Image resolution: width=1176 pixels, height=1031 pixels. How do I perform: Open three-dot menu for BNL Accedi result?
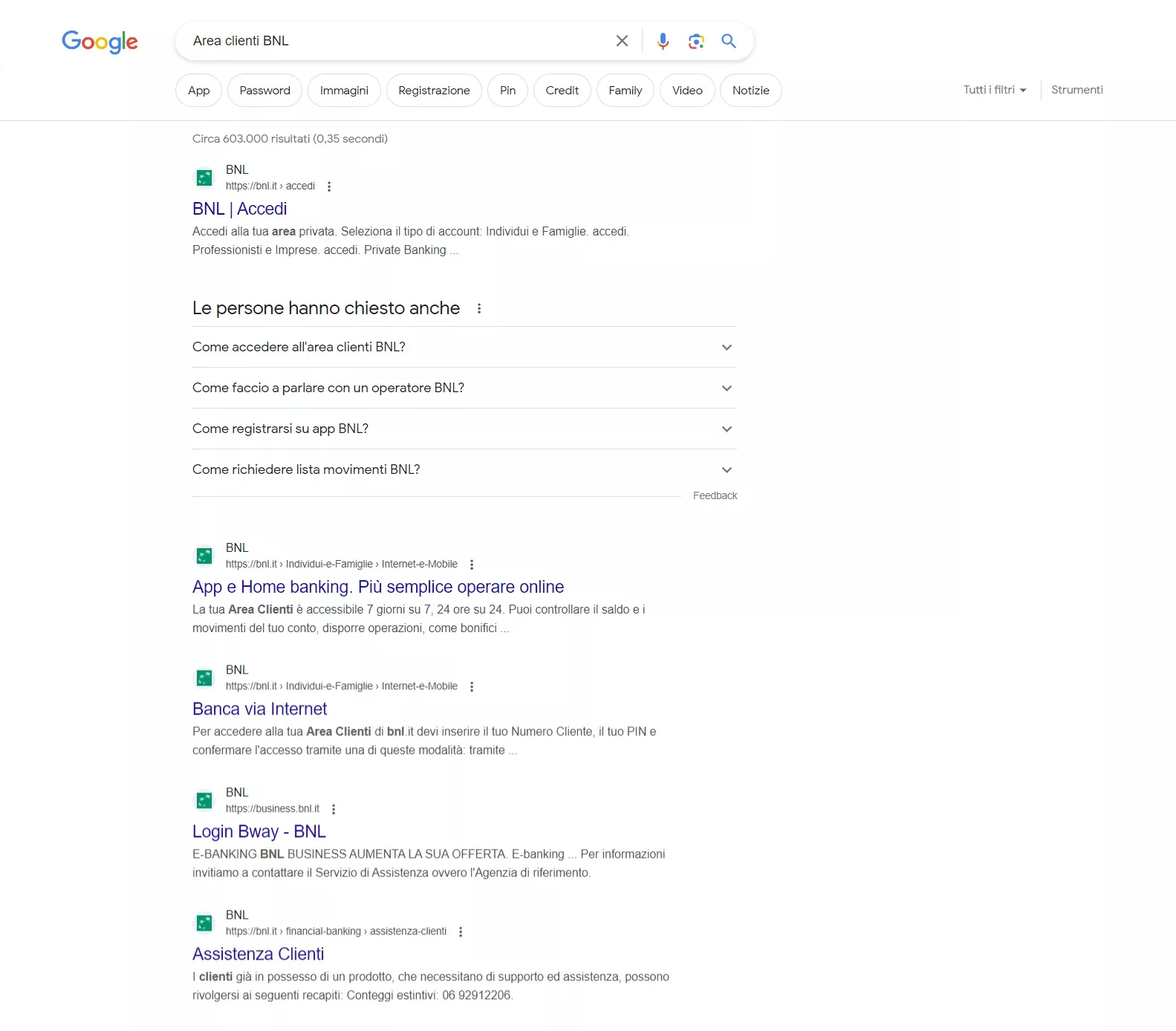[329, 186]
